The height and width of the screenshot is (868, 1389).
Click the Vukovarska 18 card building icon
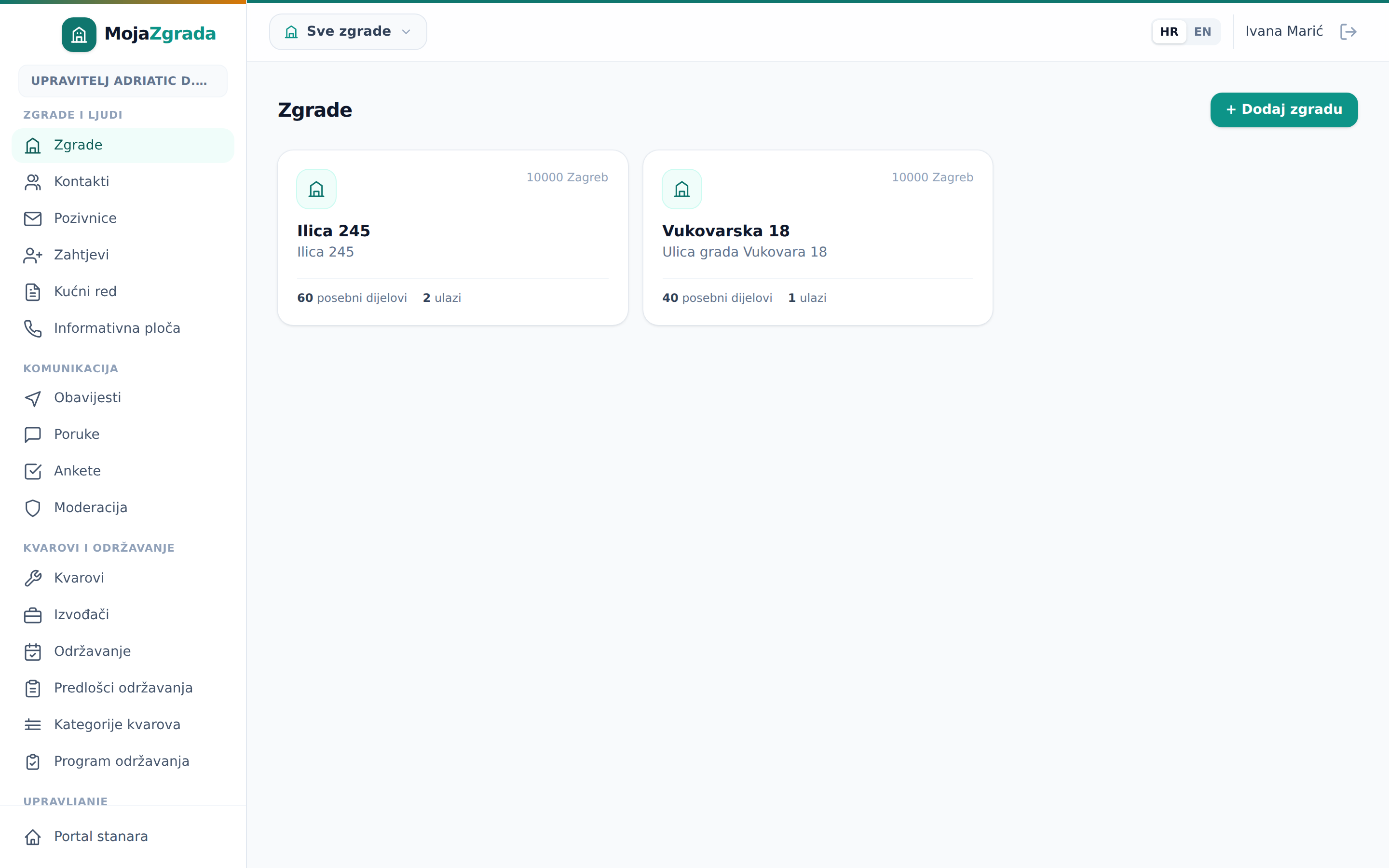pos(682,189)
